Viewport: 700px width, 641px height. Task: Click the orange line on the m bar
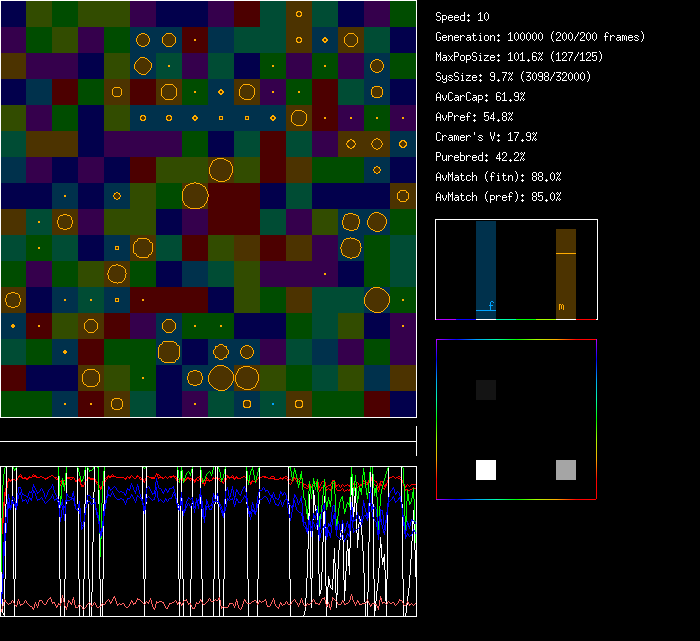click(566, 254)
